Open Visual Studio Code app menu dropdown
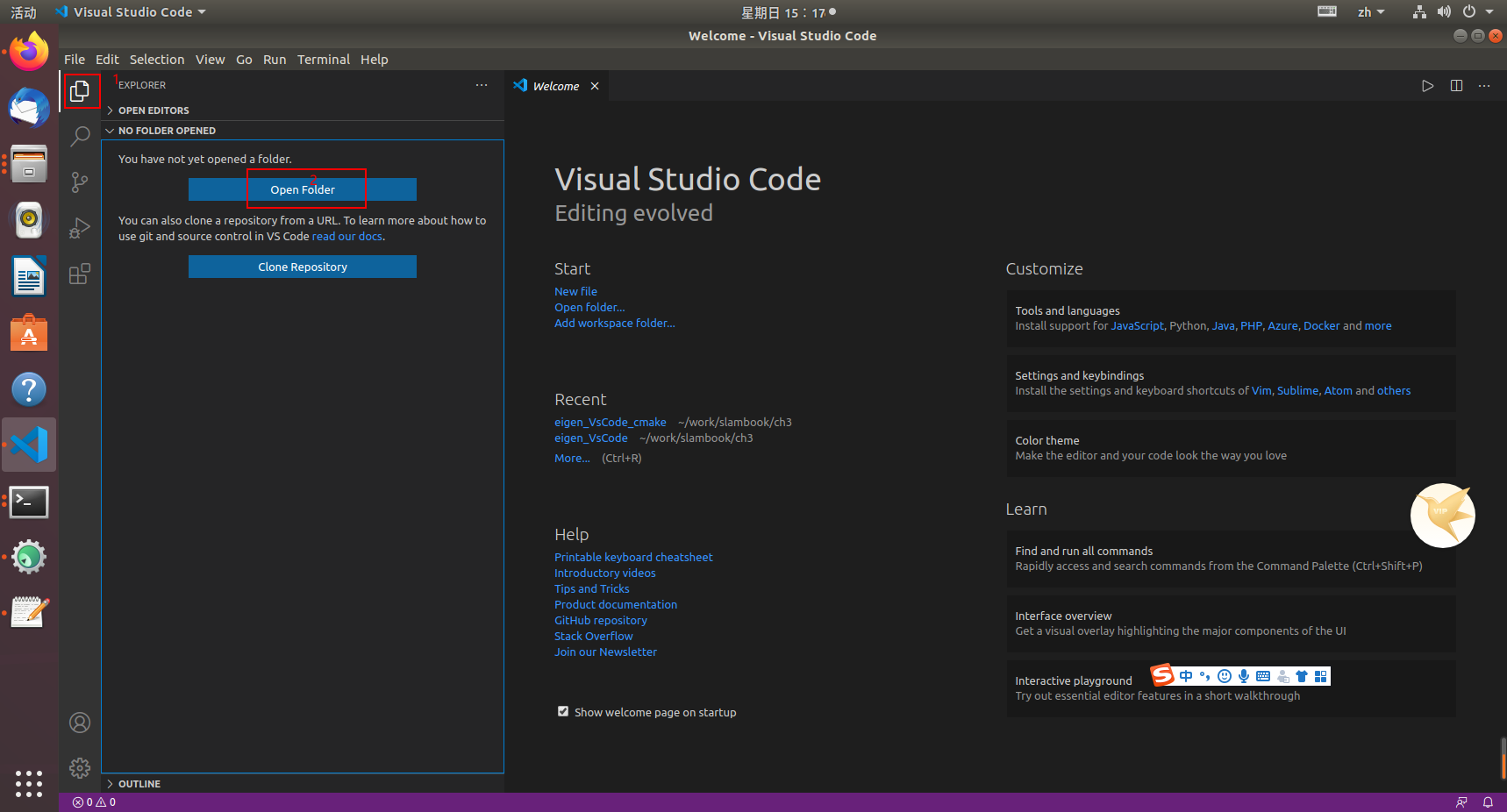1507x812 pixels. [x=131, y=12]
